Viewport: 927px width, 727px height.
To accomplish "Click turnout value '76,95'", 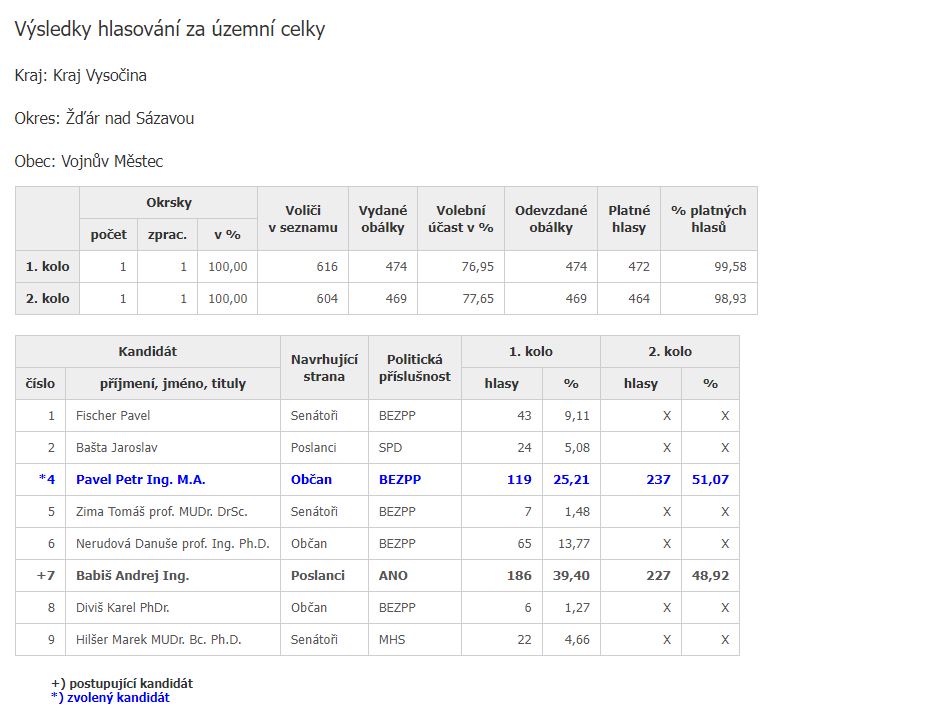I will (477, 267).
